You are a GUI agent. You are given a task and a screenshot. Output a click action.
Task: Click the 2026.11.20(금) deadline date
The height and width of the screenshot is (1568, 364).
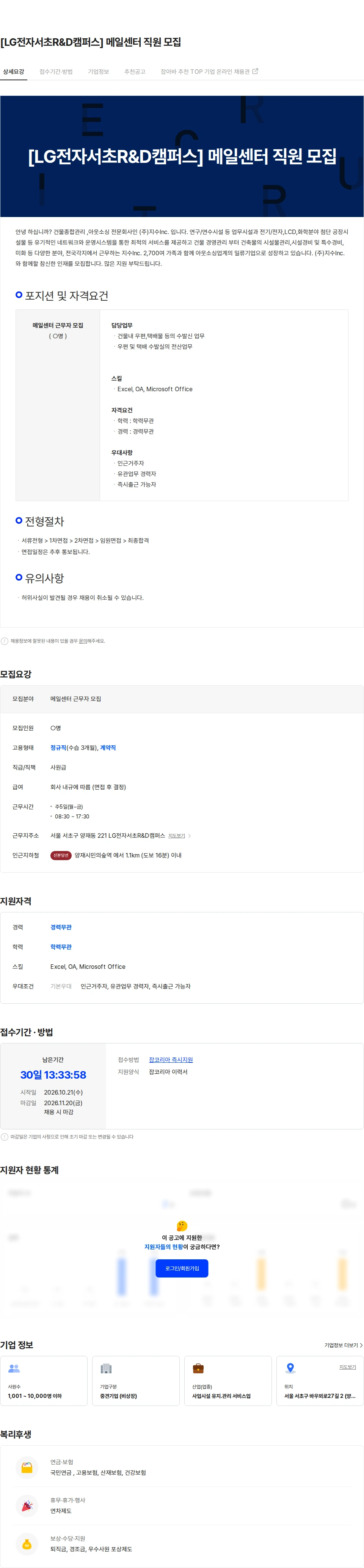point(63,1103)
